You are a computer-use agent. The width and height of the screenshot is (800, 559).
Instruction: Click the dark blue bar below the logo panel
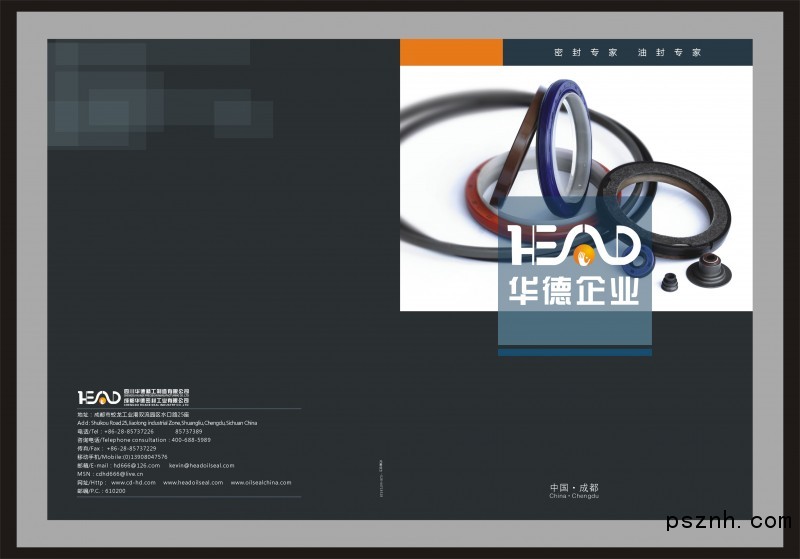[x=574, y=352]
